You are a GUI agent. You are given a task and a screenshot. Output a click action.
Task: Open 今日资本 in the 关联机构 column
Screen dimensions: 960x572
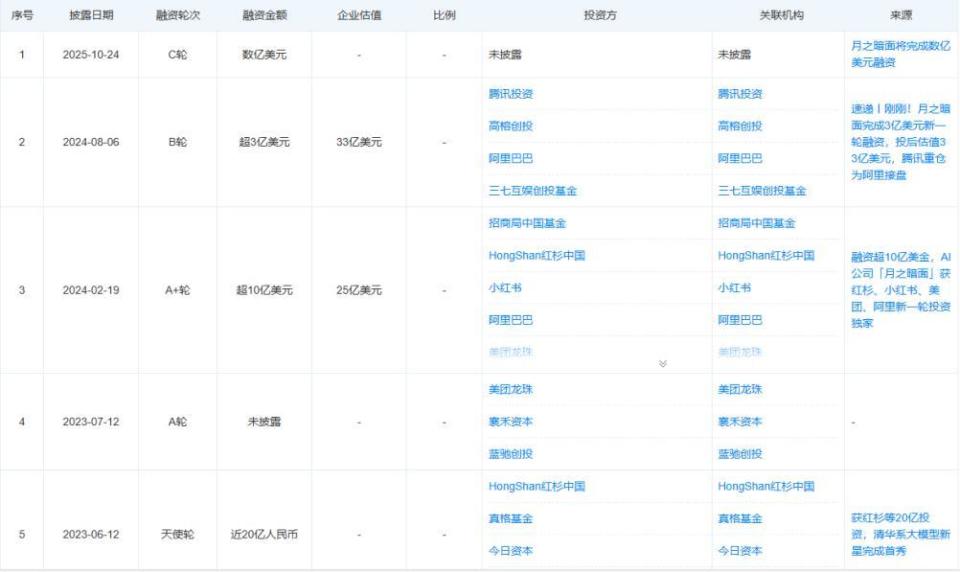coord(740,551)
